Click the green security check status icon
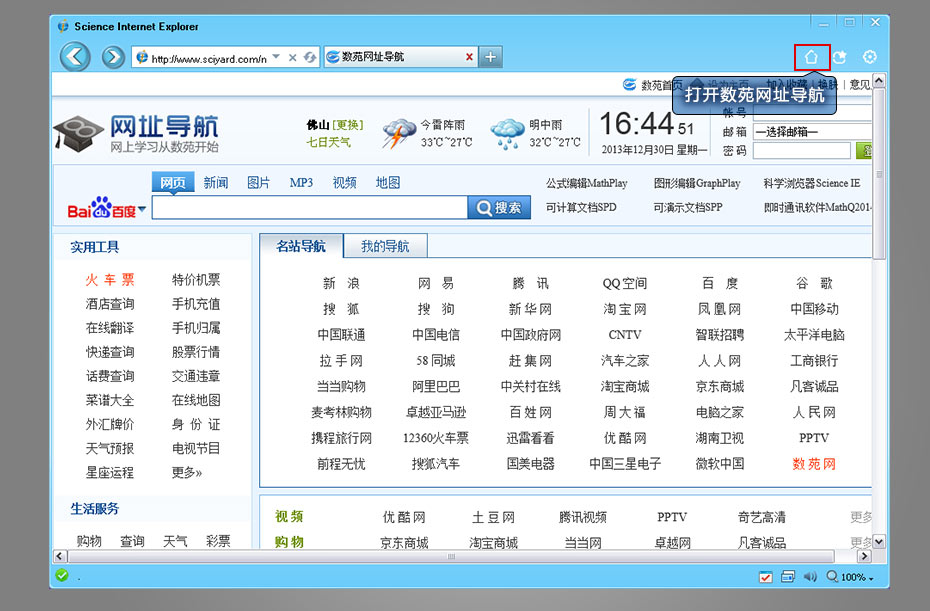The height and width of the screenshot is (611, 930). pos(62,575)
